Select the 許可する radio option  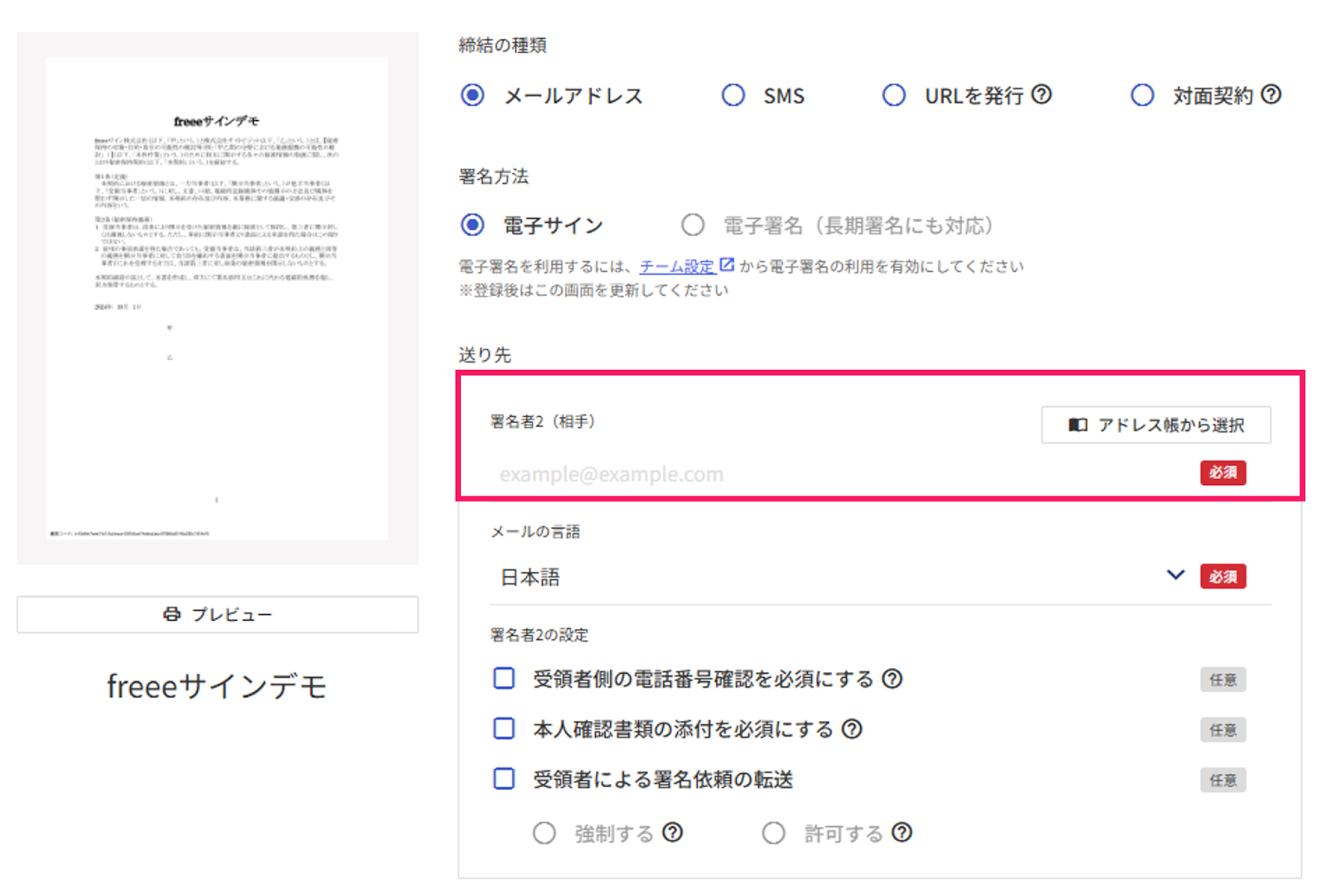pos(774,833)
